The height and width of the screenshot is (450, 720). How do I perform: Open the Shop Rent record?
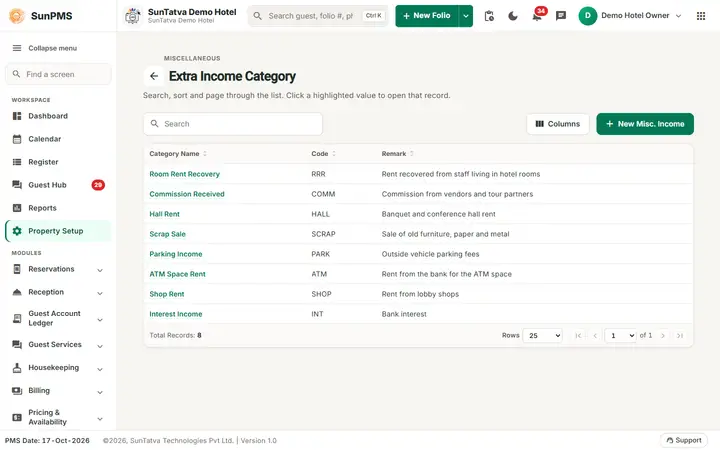point(167,294)
